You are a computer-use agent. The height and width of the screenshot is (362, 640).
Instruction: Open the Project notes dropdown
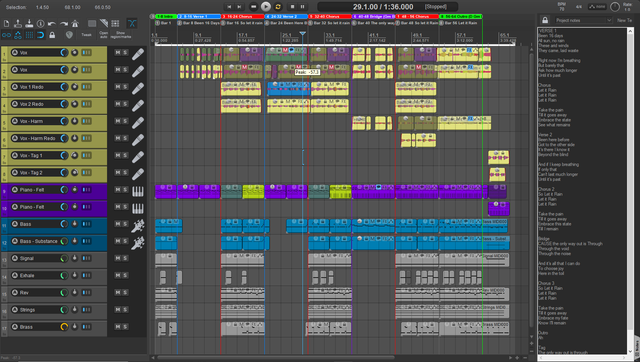(583, 20)
